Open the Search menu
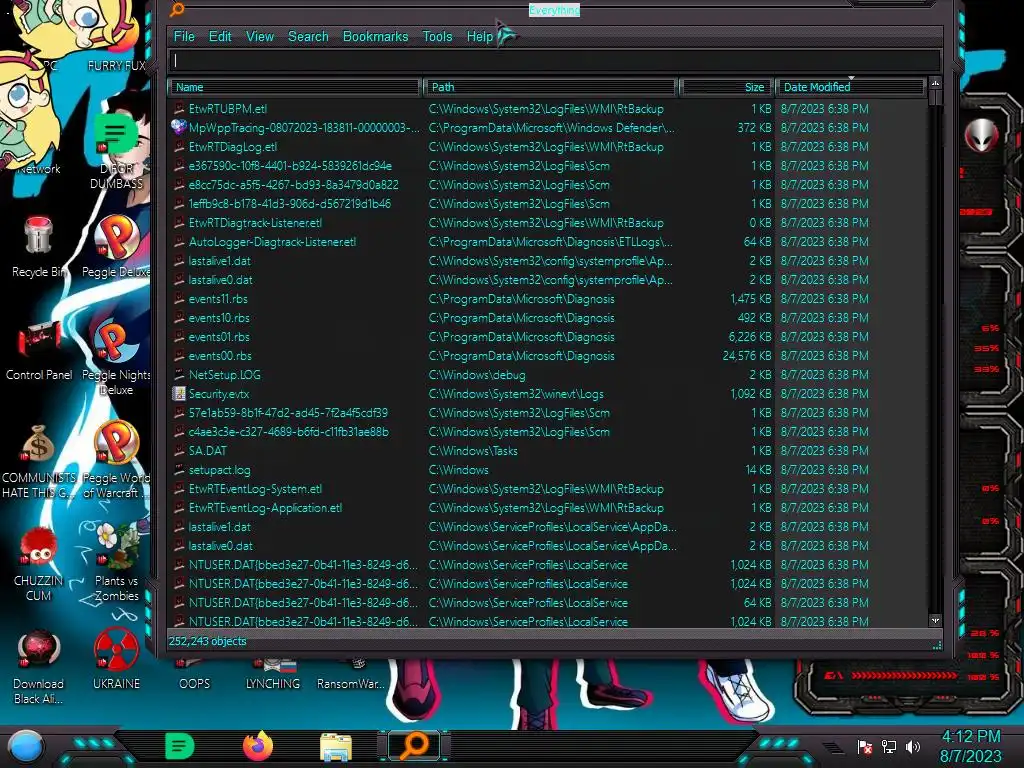Viewport: 1024px width, 768px height. 308,37
